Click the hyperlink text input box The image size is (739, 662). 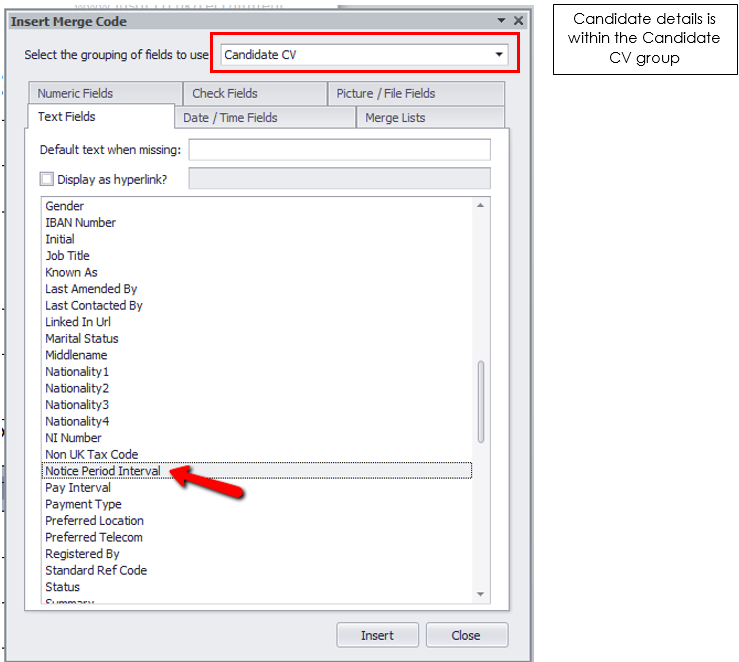point(339,179)
